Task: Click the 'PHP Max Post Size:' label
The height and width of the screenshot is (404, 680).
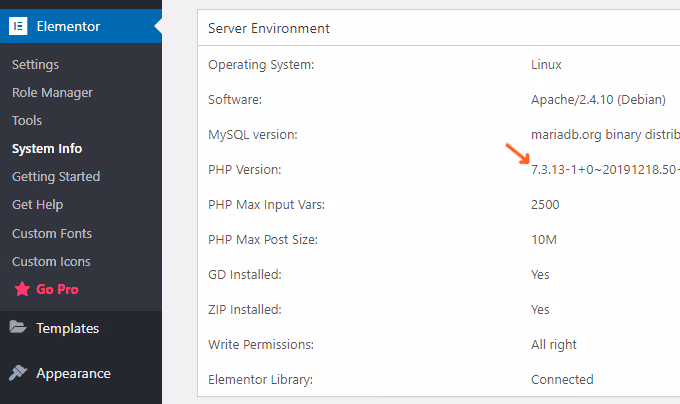Action: click(x=263, y=239)
